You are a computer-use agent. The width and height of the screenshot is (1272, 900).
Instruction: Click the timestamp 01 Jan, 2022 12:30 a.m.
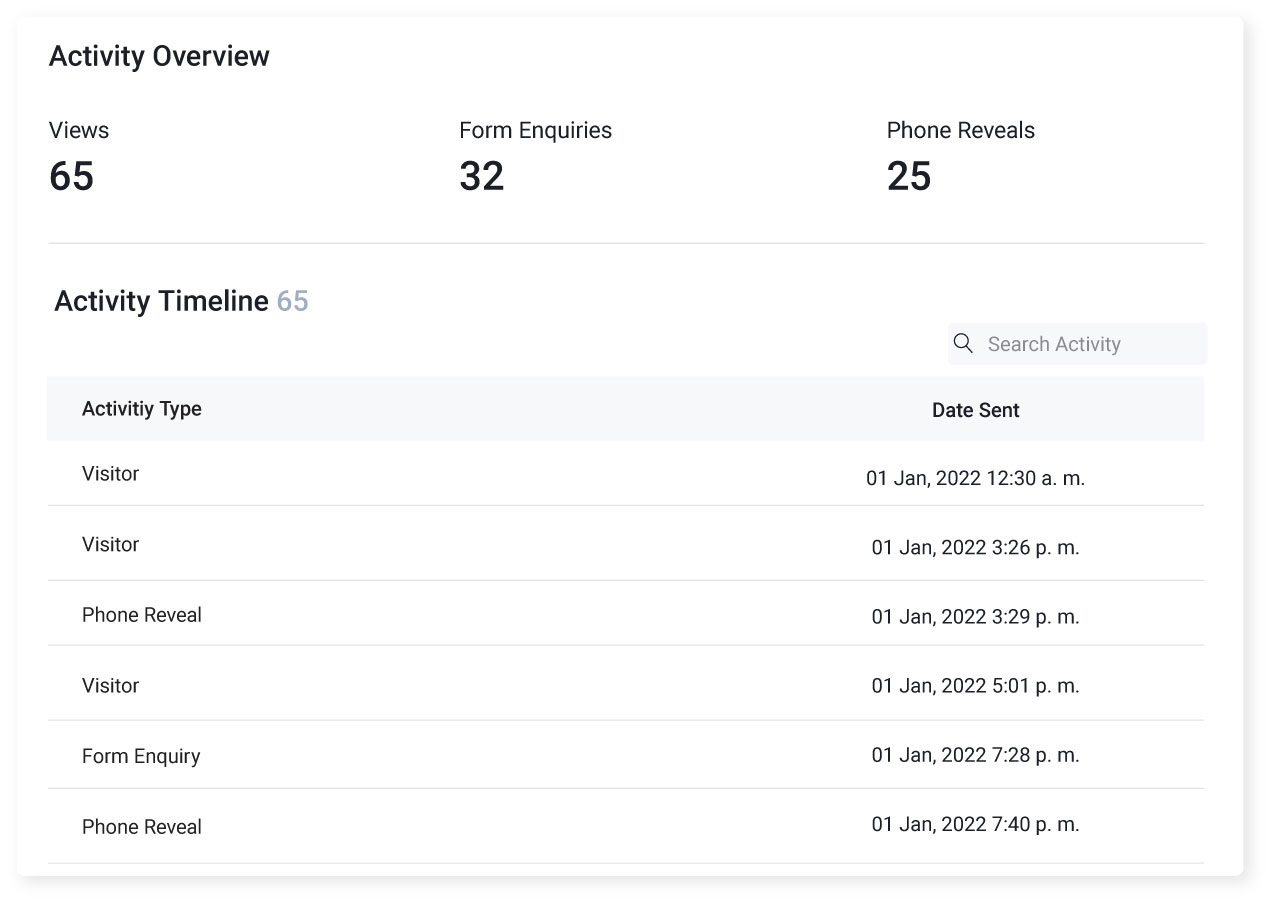975,478
